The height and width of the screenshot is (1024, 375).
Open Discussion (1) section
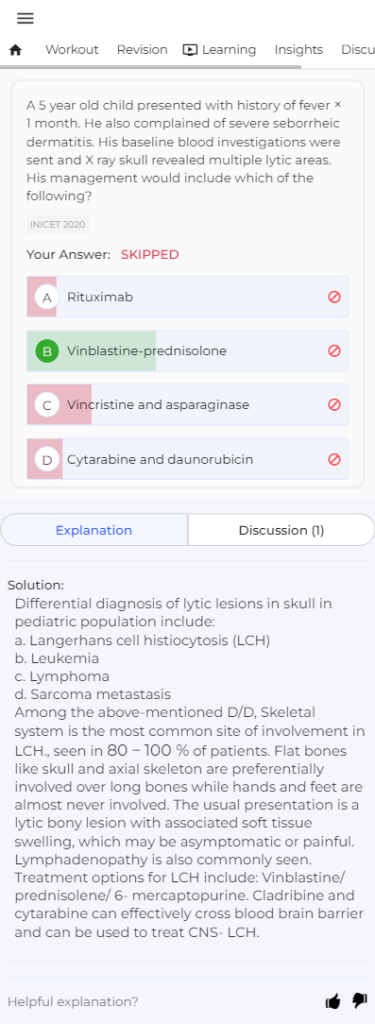click(x=281, y=530)
